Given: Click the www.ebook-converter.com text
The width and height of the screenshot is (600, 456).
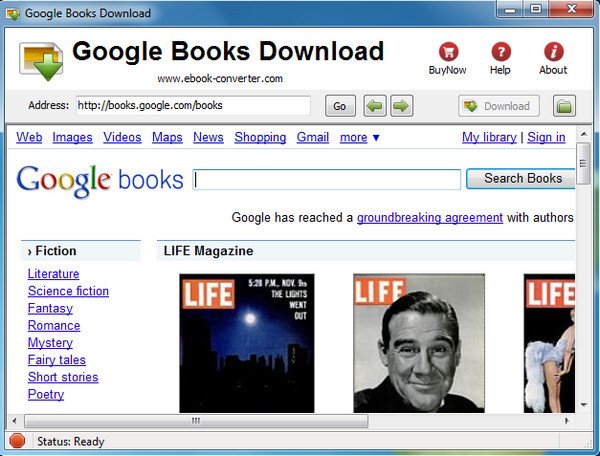Looking at the screenshot, I should tap(220, 79).
